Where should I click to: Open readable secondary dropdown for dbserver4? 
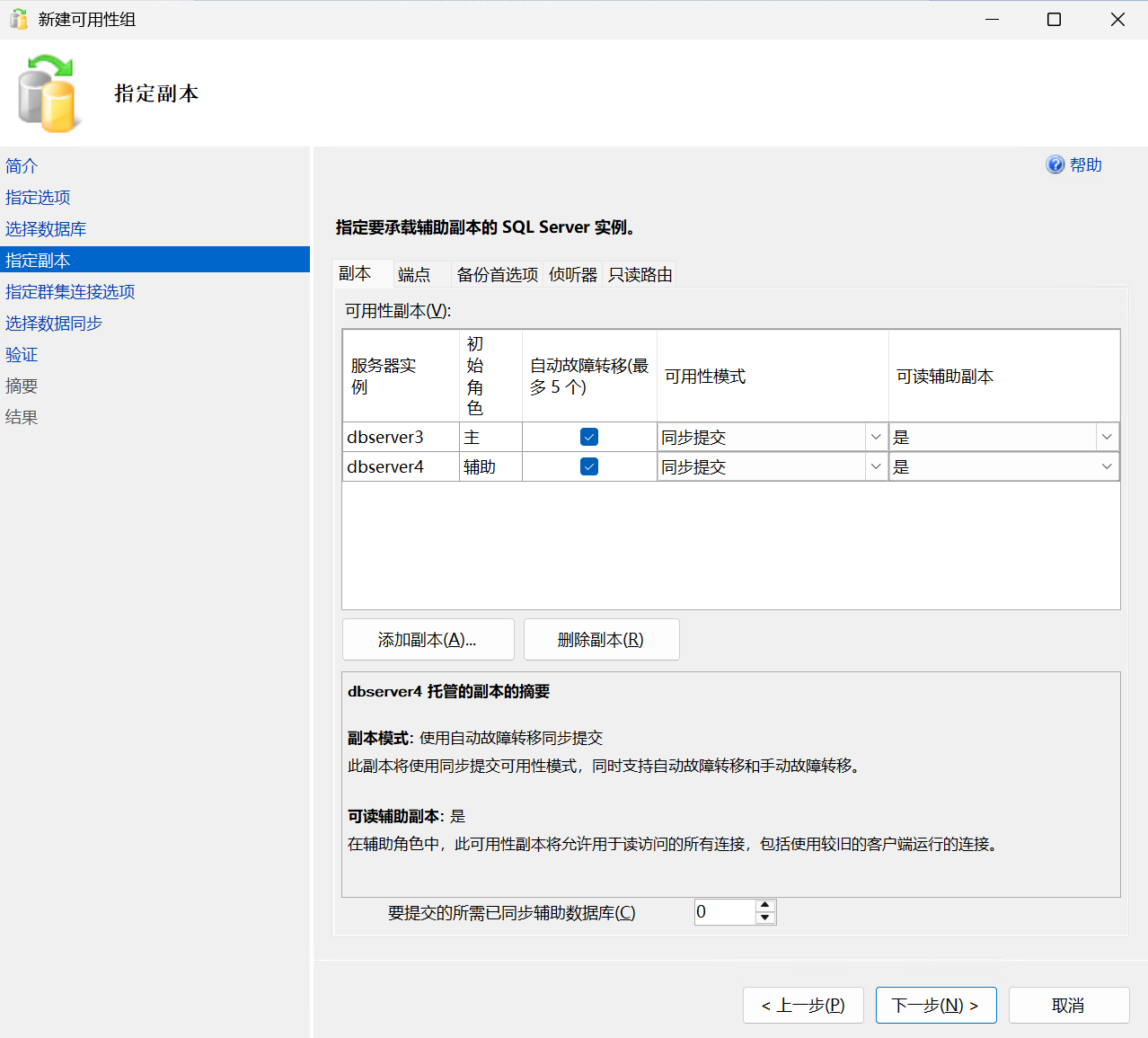[x=1106, y=466]
